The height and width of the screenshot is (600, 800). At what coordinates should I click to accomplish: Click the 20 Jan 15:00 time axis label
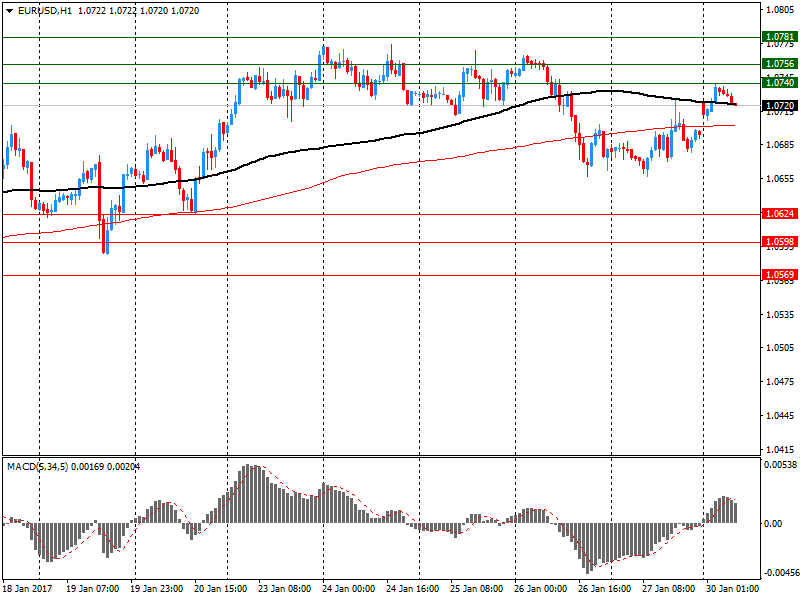221,589
